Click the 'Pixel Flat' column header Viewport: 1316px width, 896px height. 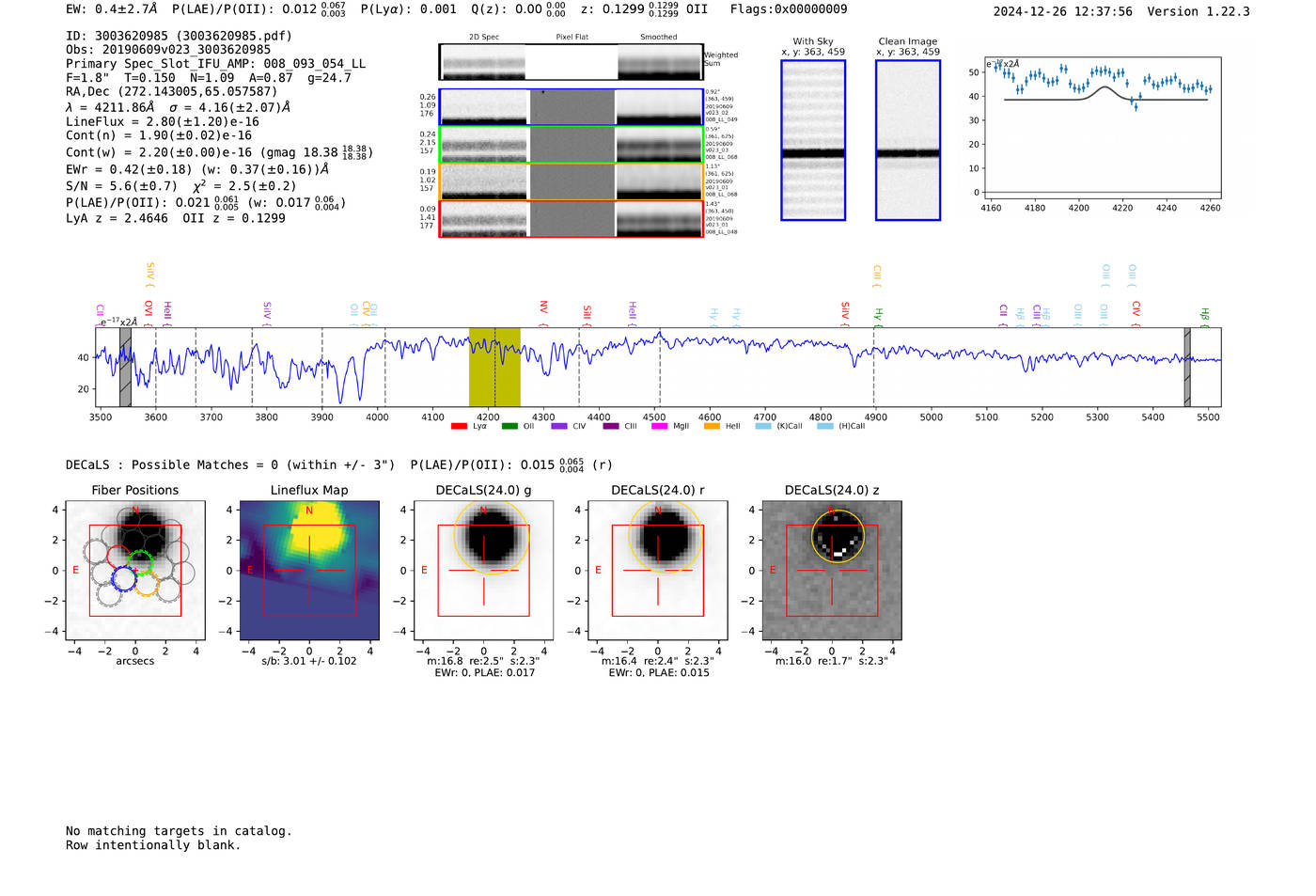pyautogui.click(x=572, y=38)
